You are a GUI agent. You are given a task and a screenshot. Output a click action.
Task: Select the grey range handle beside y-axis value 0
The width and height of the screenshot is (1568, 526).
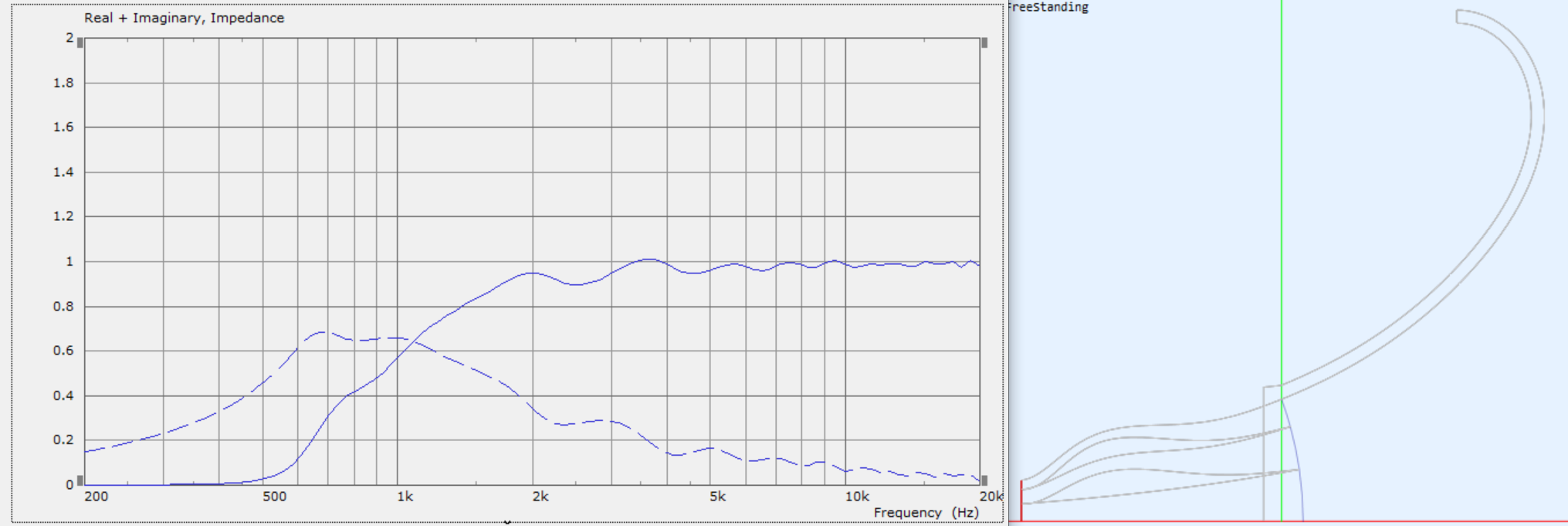[x=80, y=480]
